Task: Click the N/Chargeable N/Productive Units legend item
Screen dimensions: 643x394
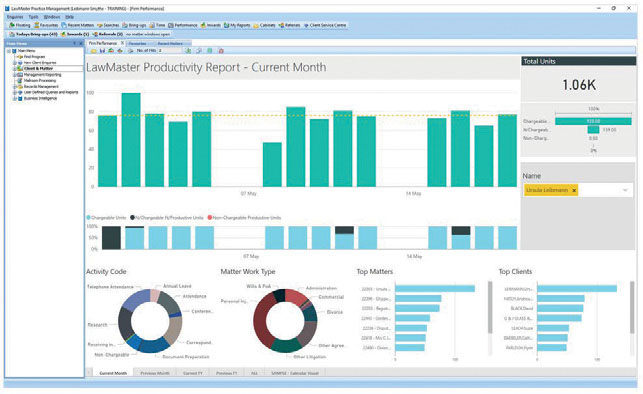Action: 166,218
